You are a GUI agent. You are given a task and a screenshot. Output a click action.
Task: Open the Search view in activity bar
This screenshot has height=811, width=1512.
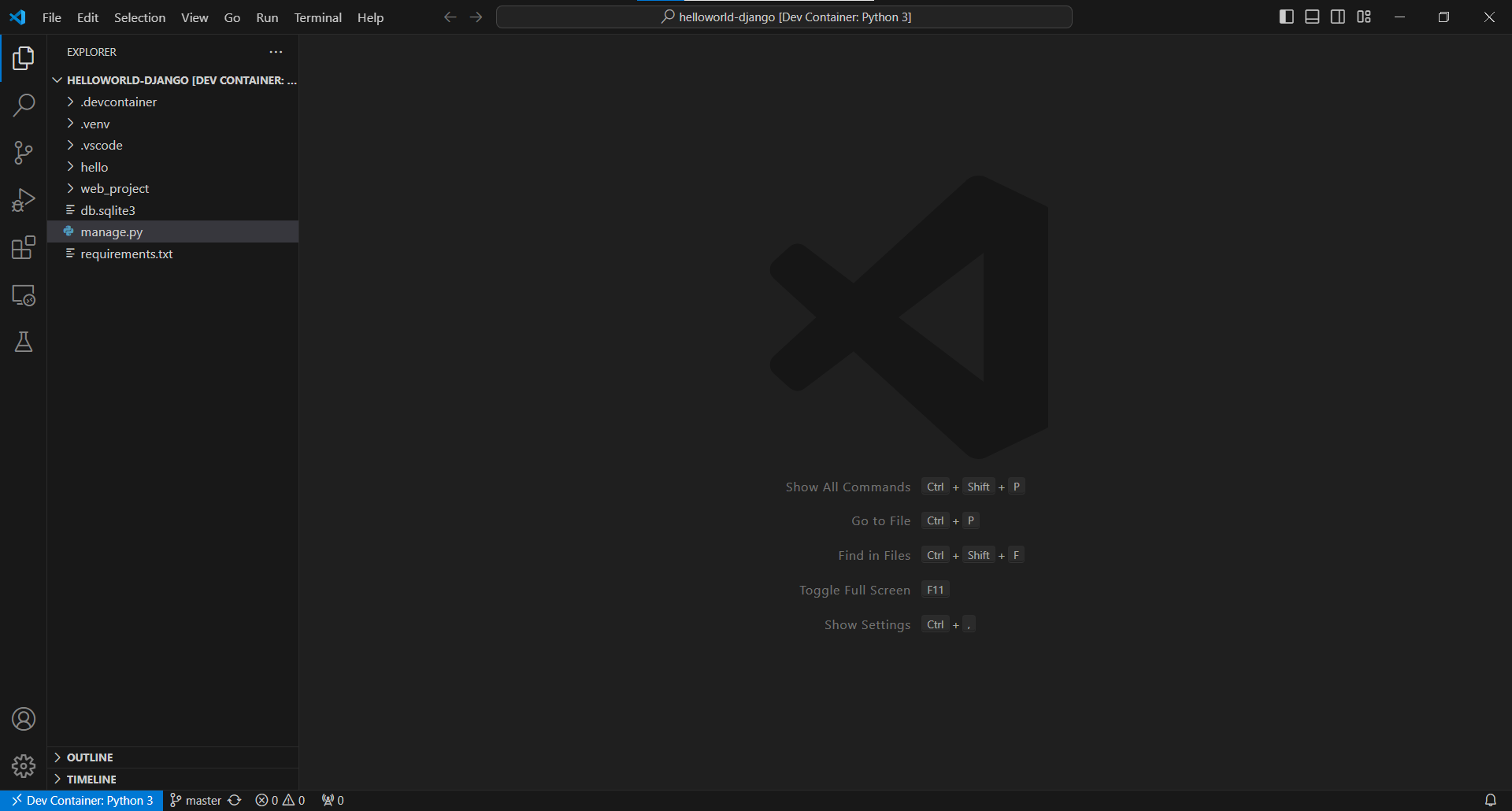(24, 106)
